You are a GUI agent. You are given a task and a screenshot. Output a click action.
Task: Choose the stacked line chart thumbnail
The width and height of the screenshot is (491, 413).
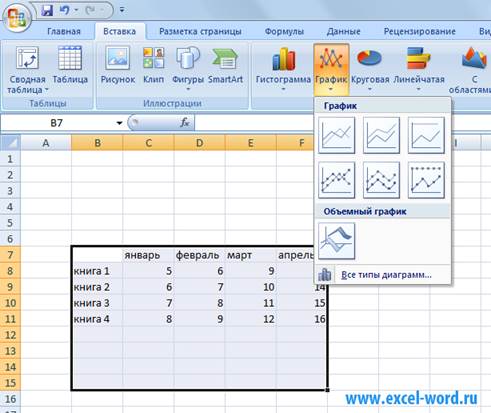381,135
